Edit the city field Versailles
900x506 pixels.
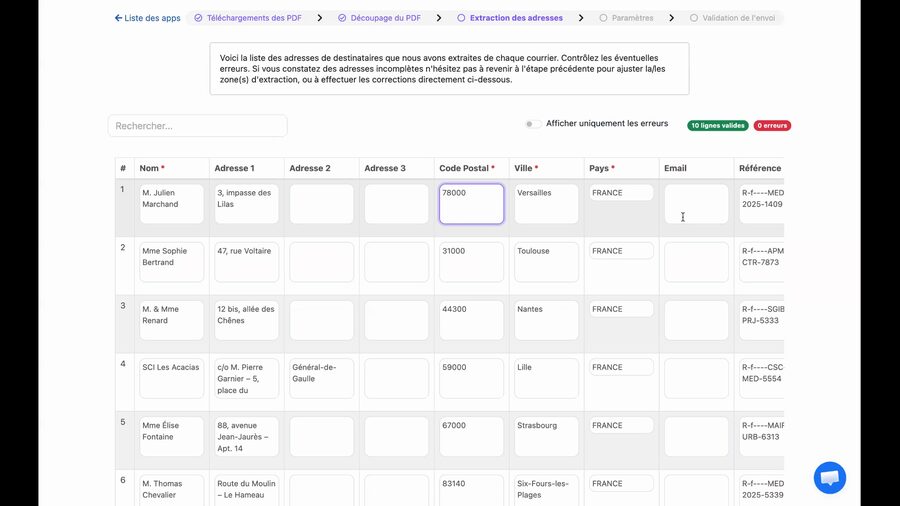click(x=546, y=204)
